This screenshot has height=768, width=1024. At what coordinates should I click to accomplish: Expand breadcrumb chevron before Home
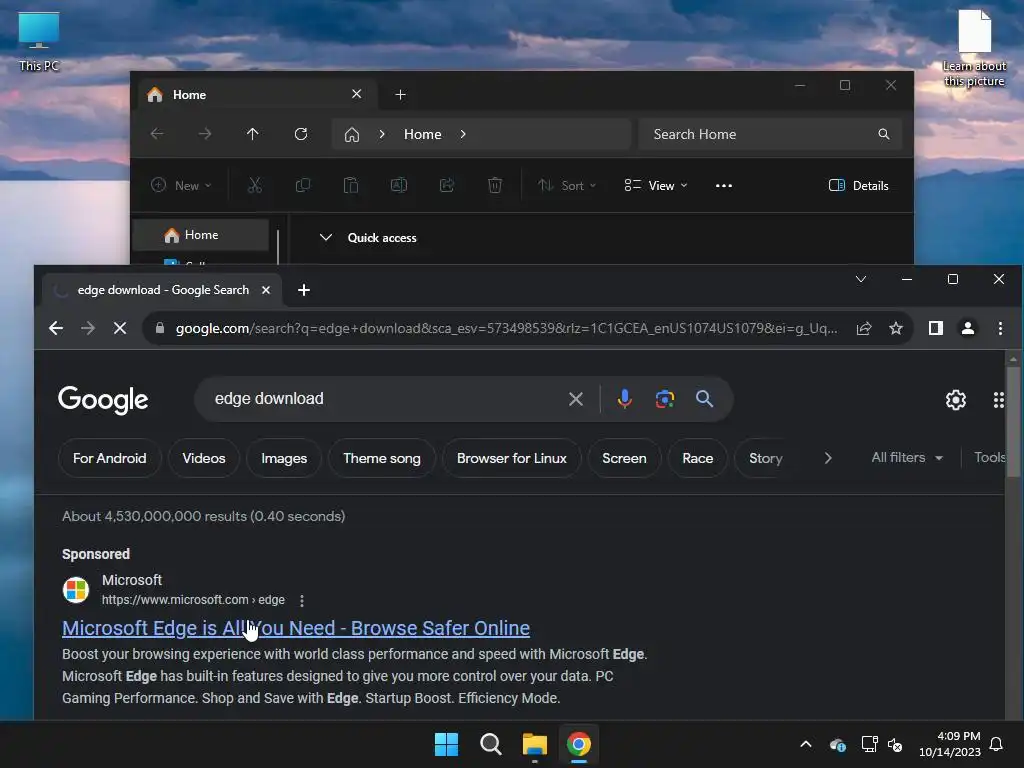[382, 134]
